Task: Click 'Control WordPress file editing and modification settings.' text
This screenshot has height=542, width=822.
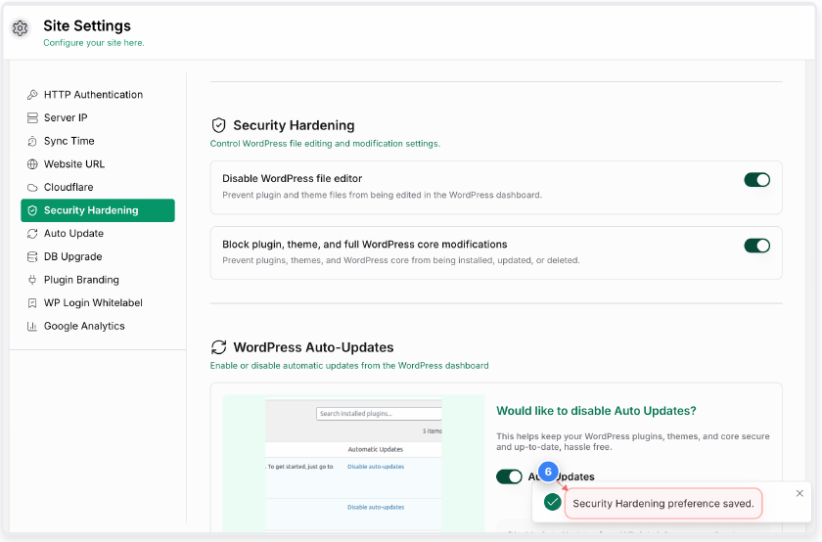Action: pos(325,144)
